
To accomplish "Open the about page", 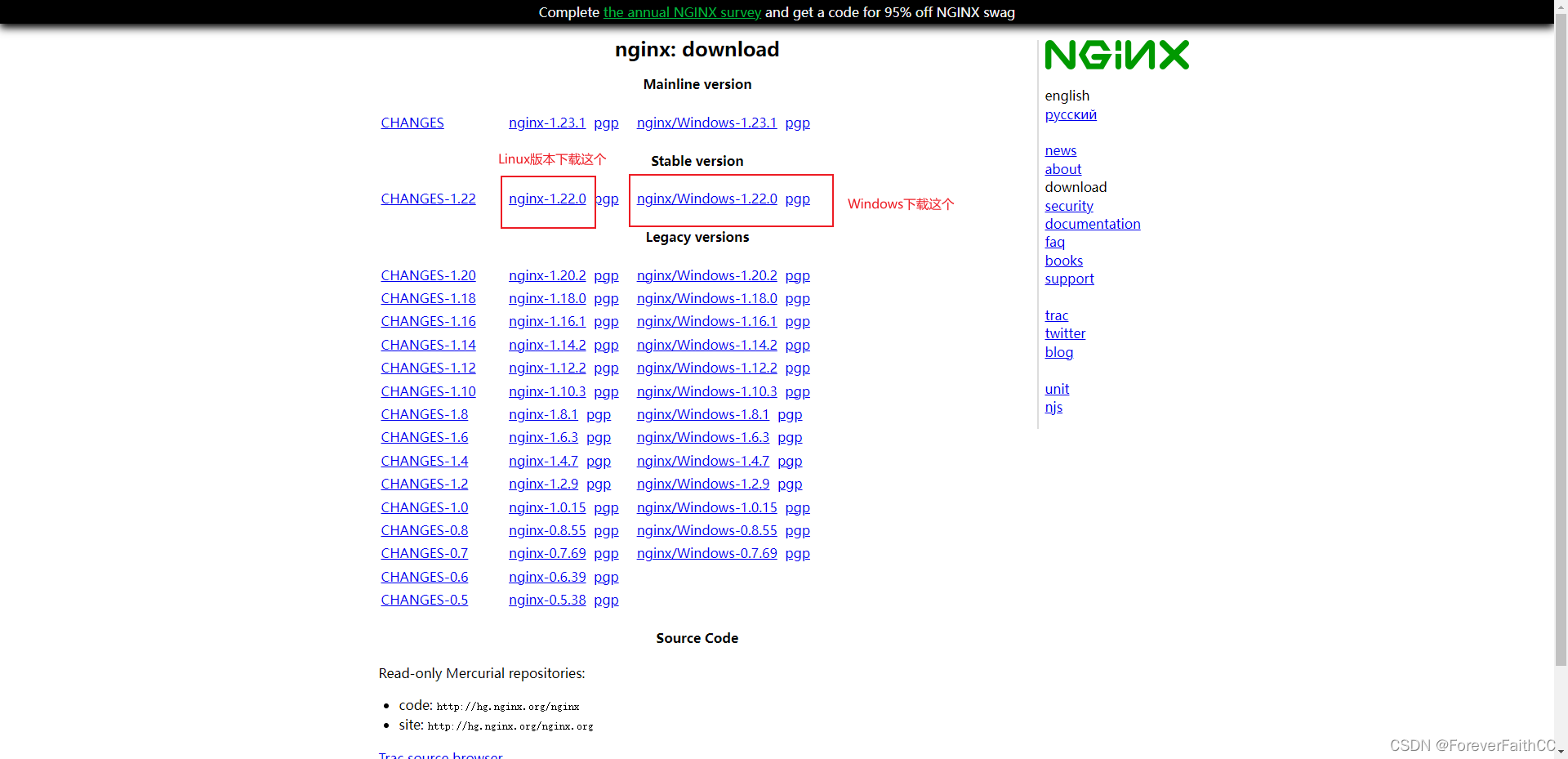I will [1062, 169].
